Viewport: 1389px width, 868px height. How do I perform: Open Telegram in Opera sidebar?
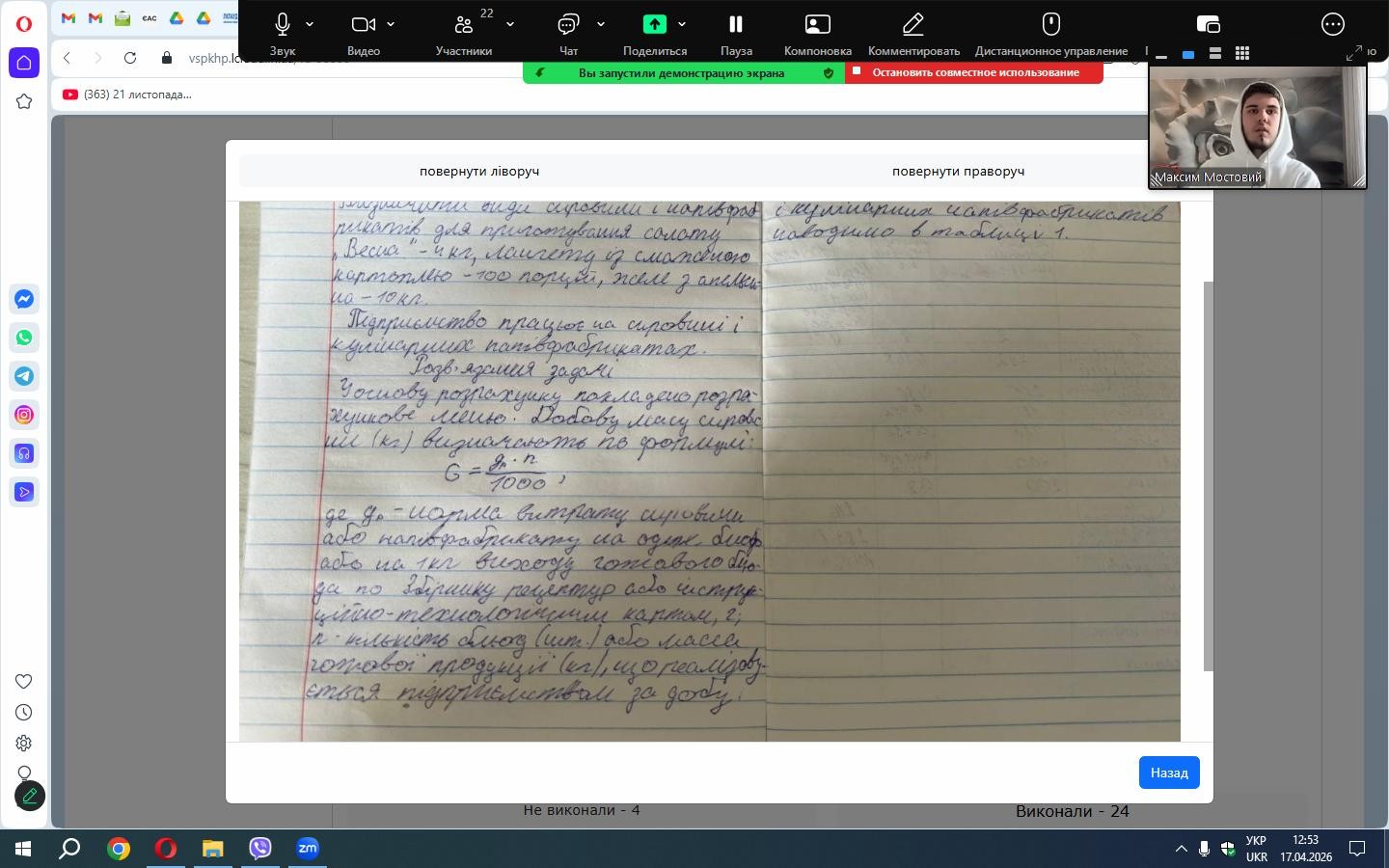pyautogui.click(x=24, y=376)
